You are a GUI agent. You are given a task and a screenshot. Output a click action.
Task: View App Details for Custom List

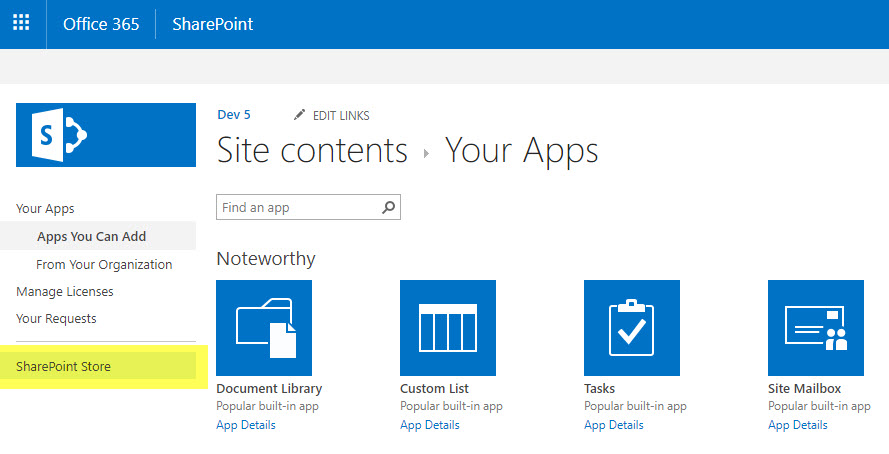[430, 425]
